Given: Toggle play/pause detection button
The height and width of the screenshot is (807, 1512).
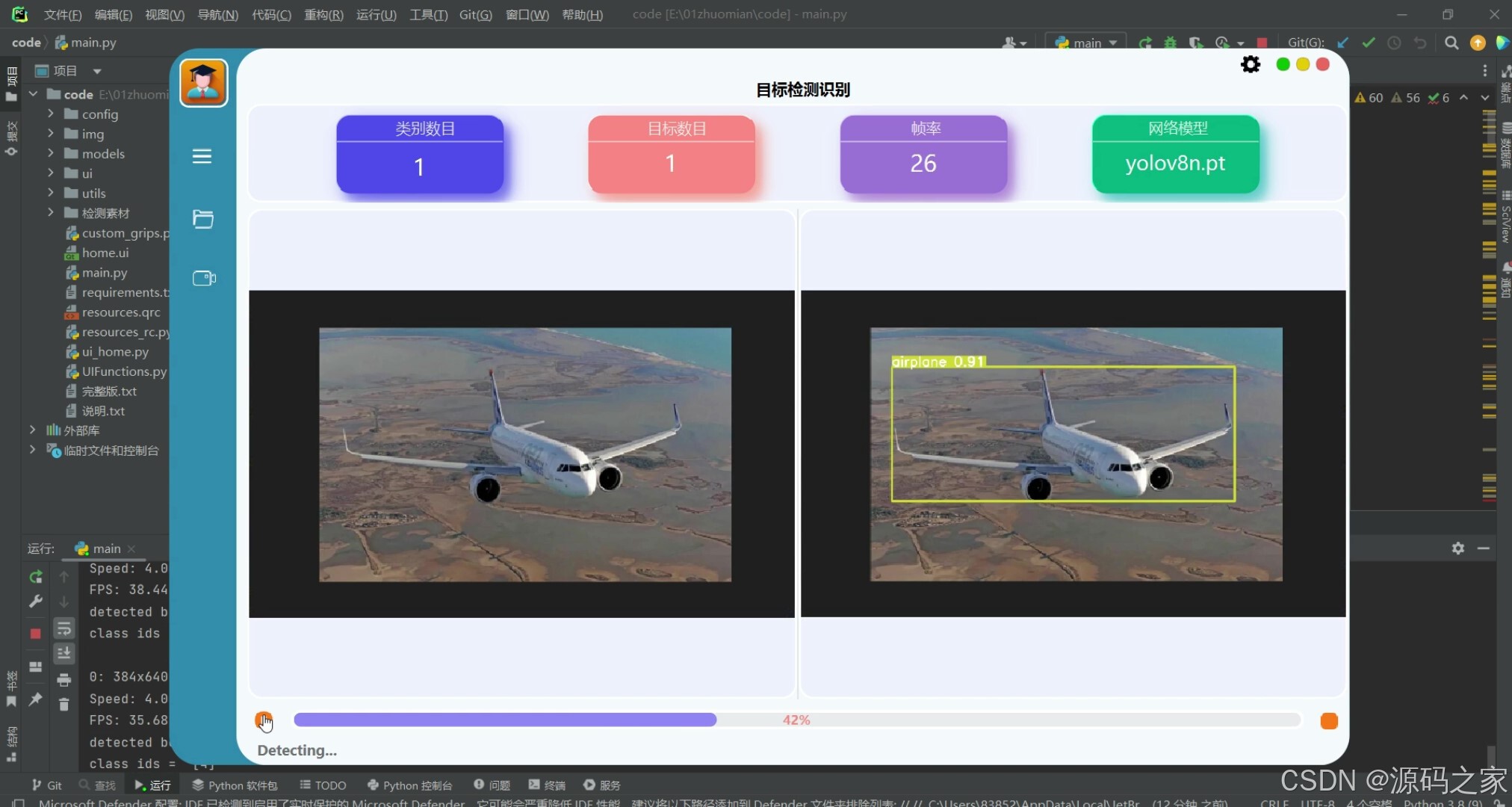Looking at the screenshot, I should (264, 720).
